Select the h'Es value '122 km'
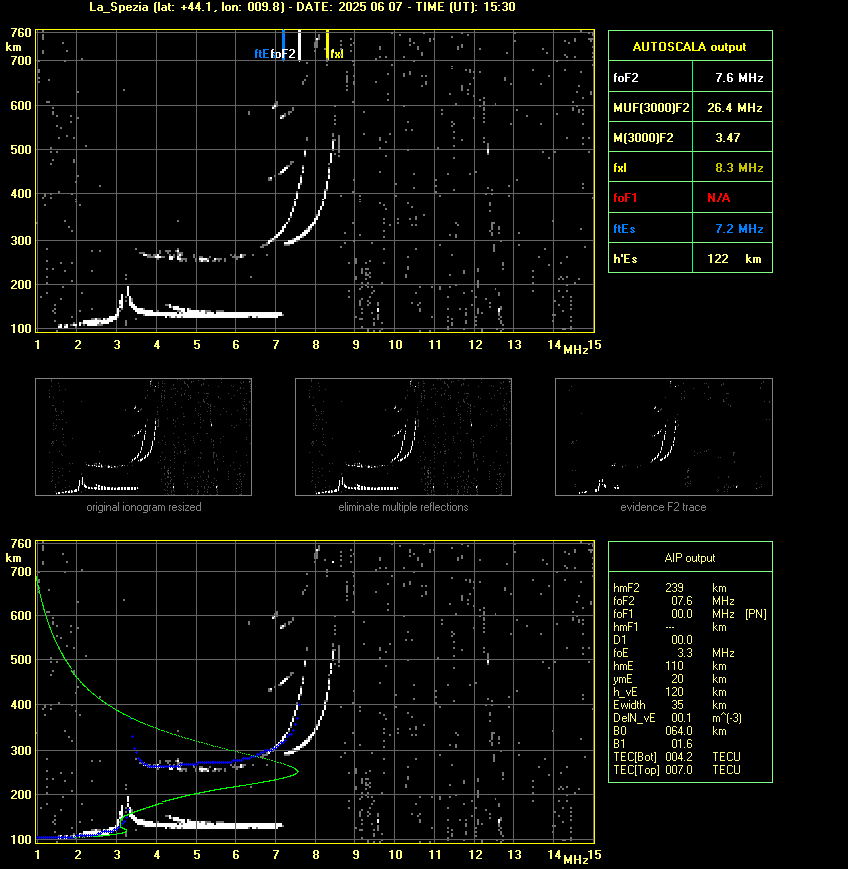848x869 pixels. (734, 259)
